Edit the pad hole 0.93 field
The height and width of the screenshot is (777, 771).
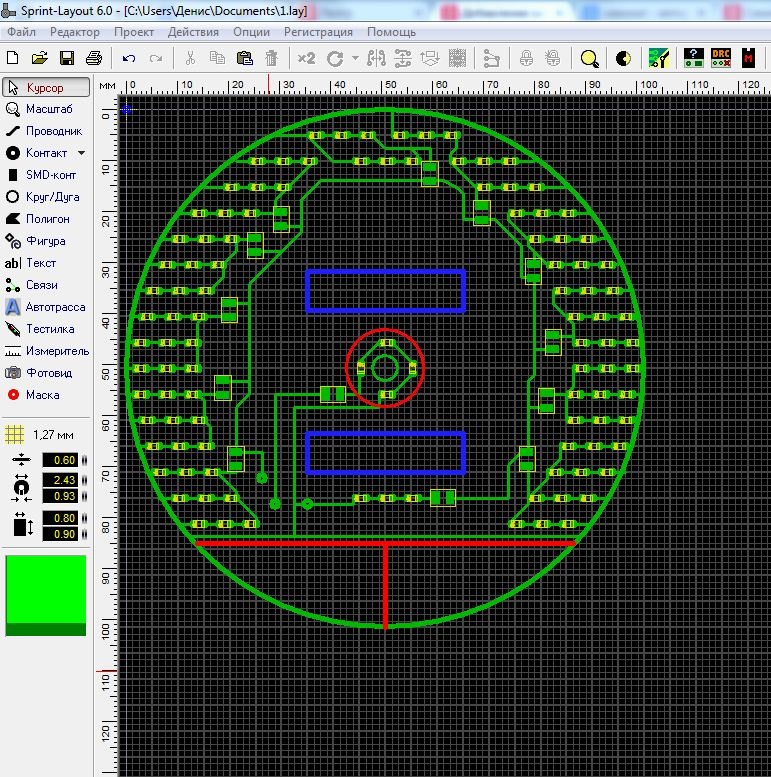point(60,496)
